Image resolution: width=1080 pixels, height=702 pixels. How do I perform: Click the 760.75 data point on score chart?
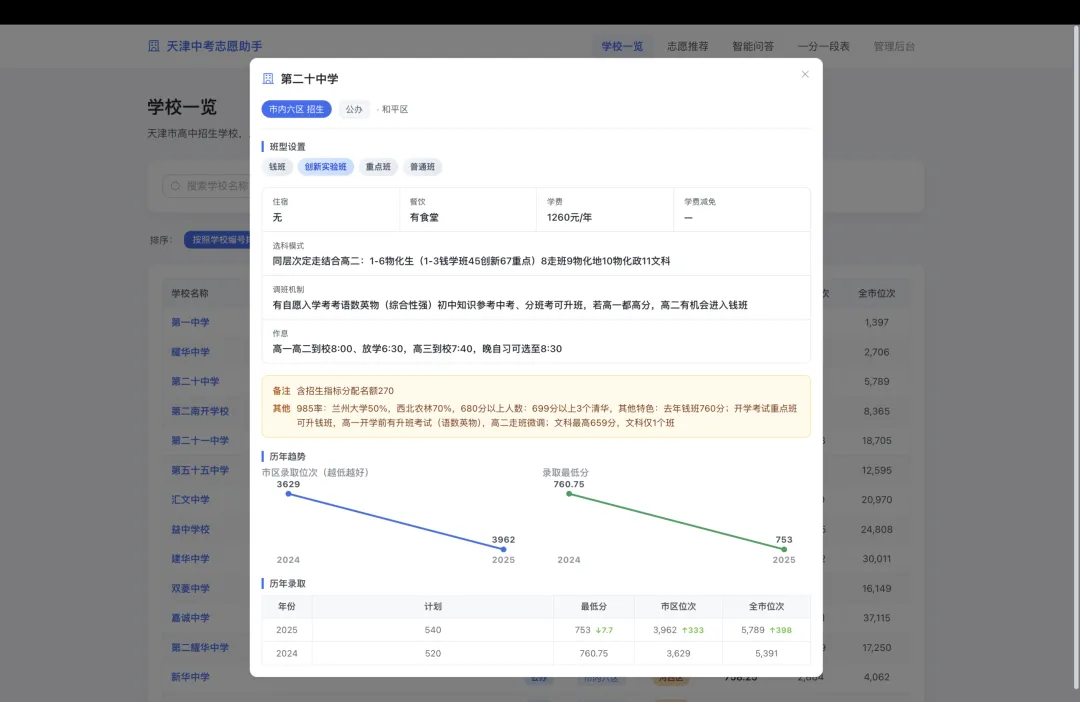(x=569, y=493)
